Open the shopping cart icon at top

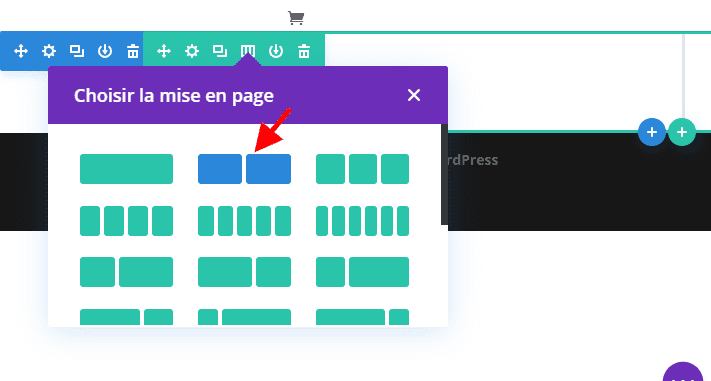(296, 18)
